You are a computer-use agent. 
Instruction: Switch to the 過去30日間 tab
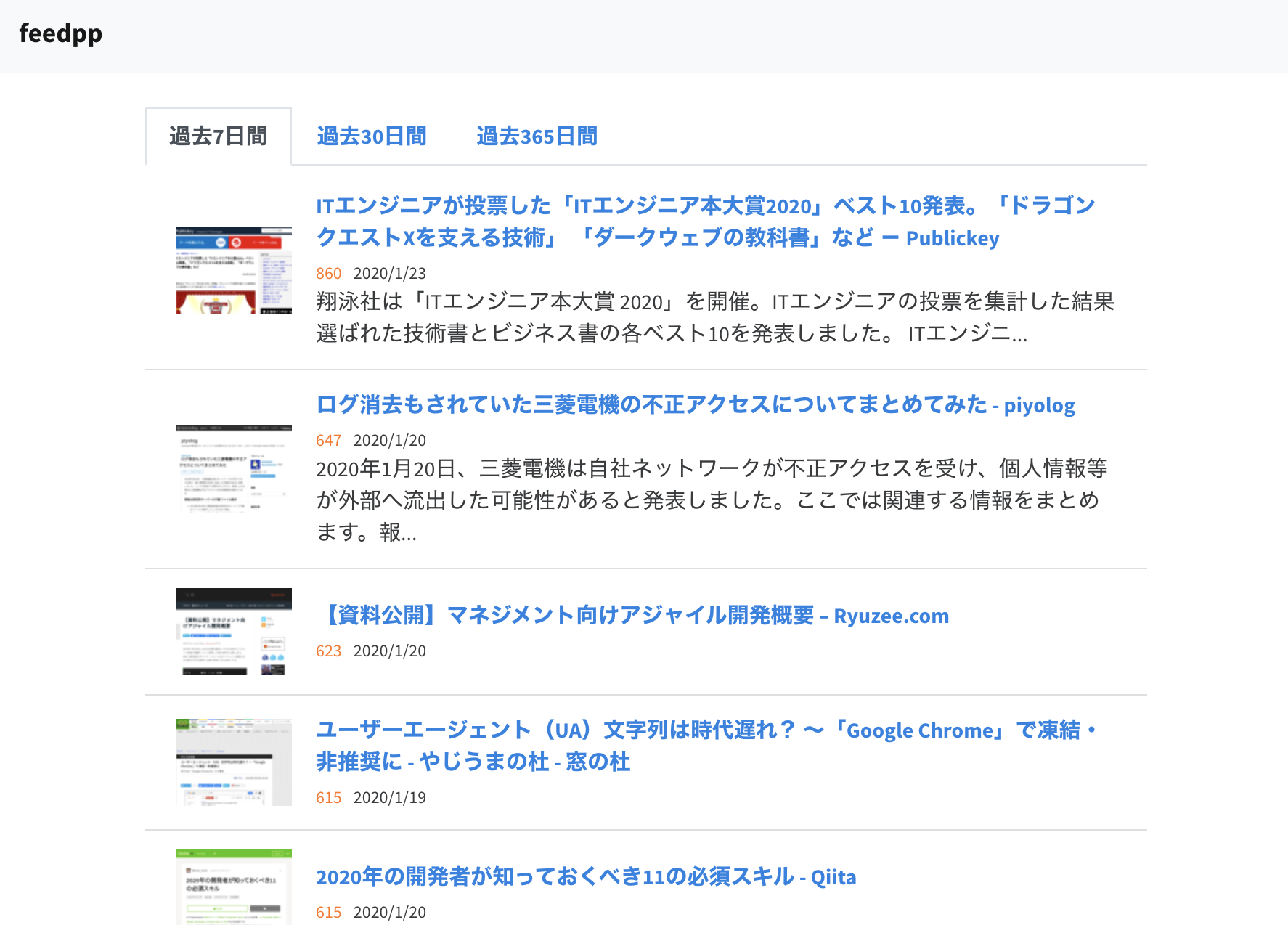[x=371, y=136]
